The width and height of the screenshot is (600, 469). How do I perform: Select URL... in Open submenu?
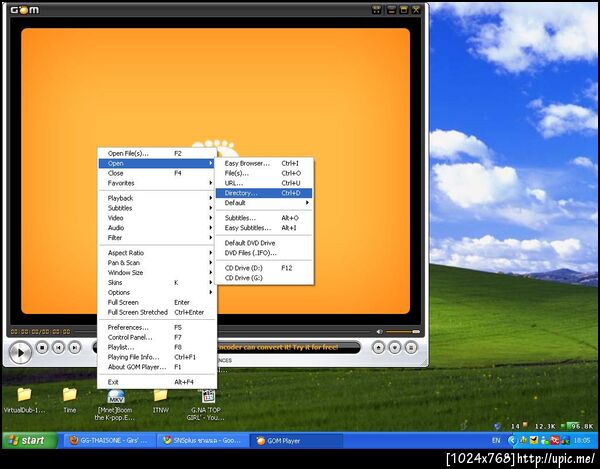point(264,183)
